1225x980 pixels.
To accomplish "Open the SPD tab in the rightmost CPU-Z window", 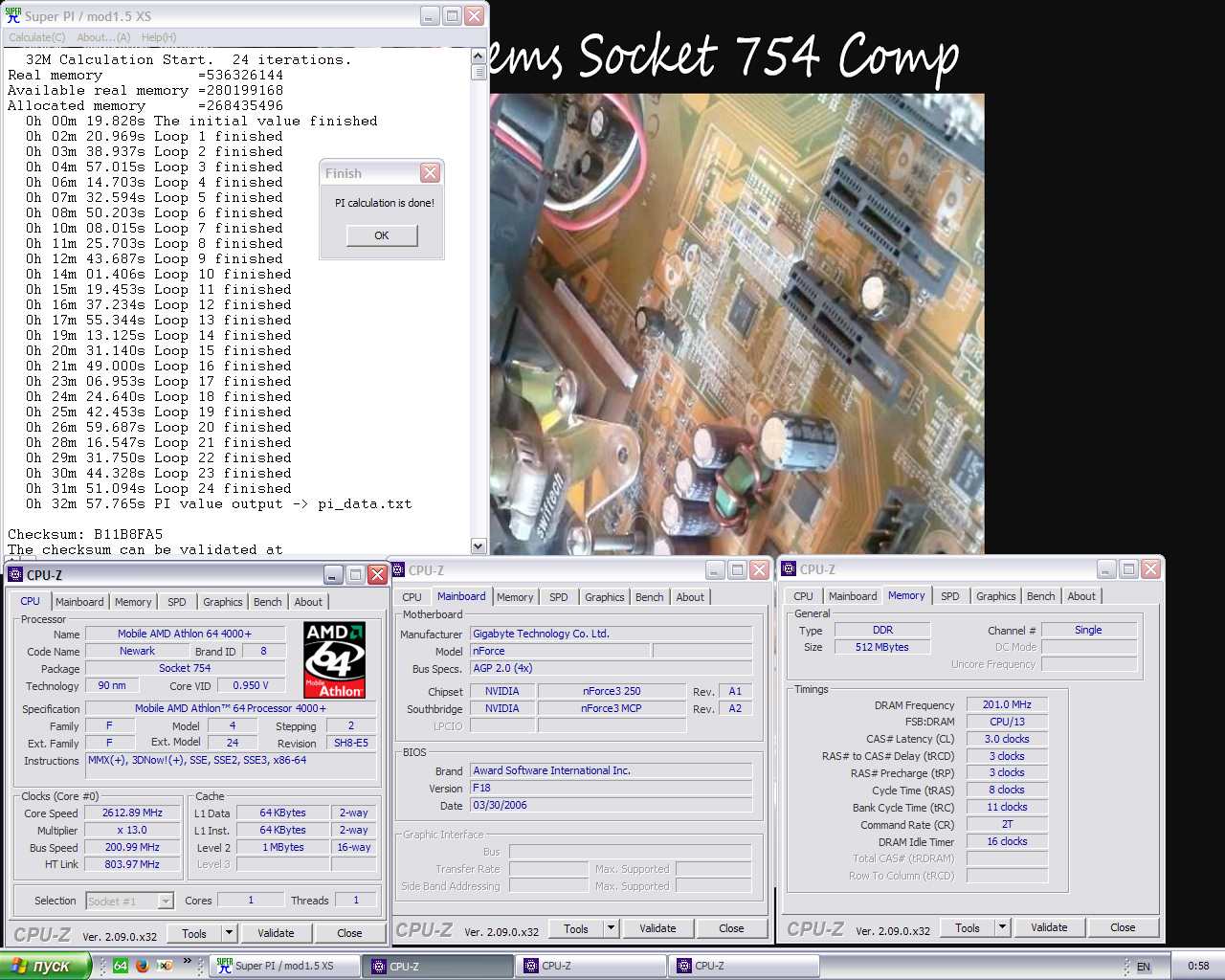I will [x=950, y=596].
